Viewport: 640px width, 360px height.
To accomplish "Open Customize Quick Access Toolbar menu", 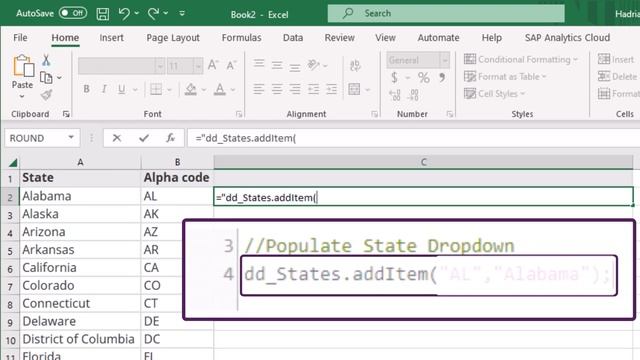I will [182, 13].
